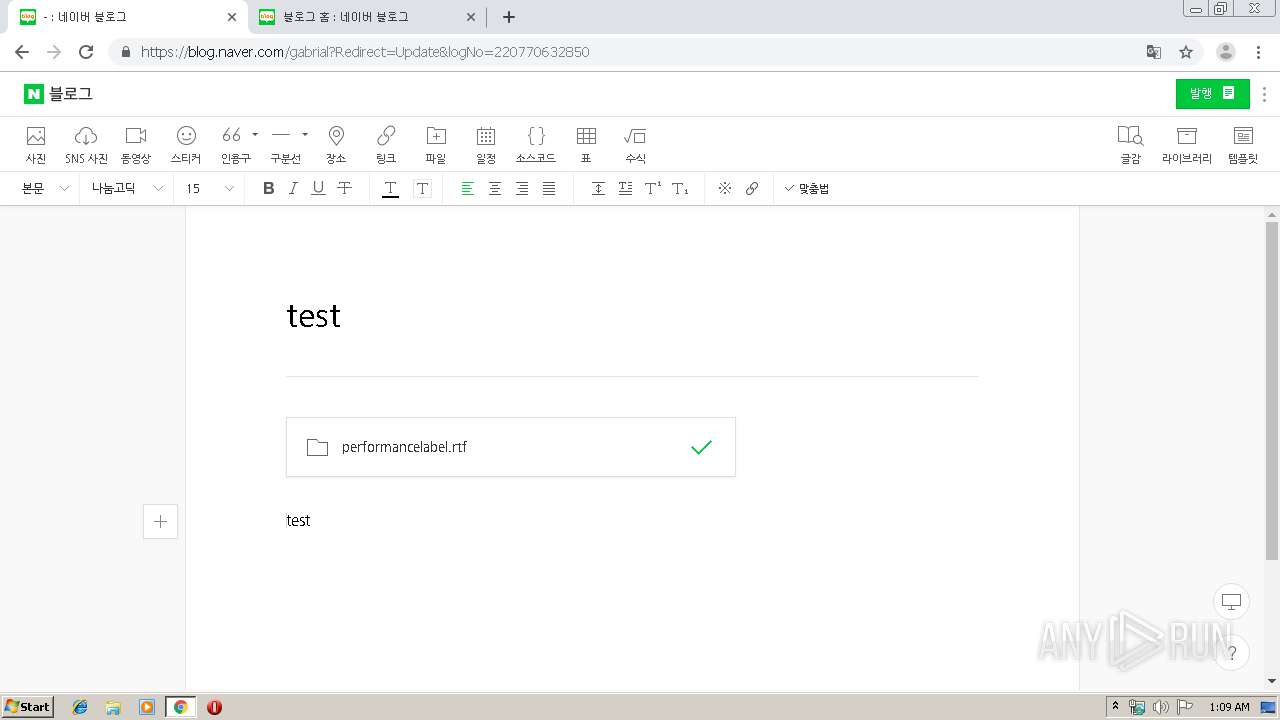1280x720 pixels.
Task: Insert a link card (링크)
Action: [386, 144]
